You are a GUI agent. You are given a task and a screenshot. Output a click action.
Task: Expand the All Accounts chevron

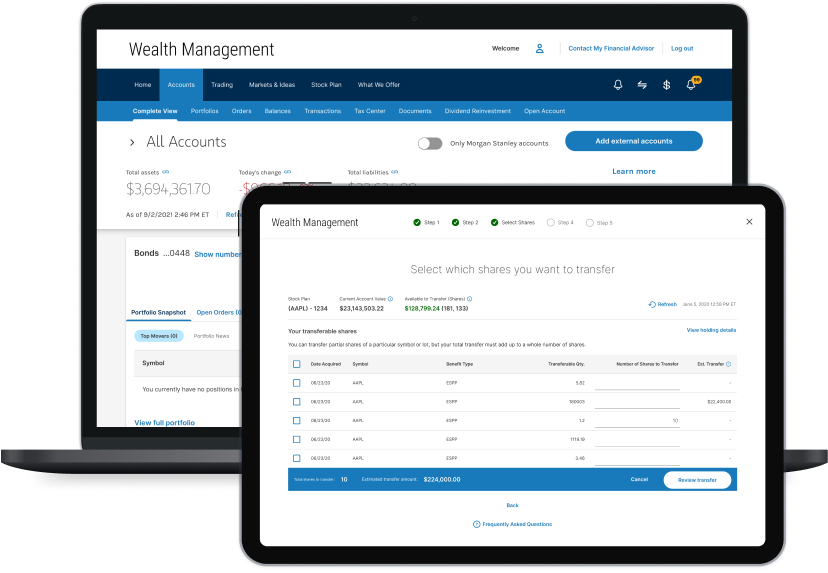[x=132, y=142]
